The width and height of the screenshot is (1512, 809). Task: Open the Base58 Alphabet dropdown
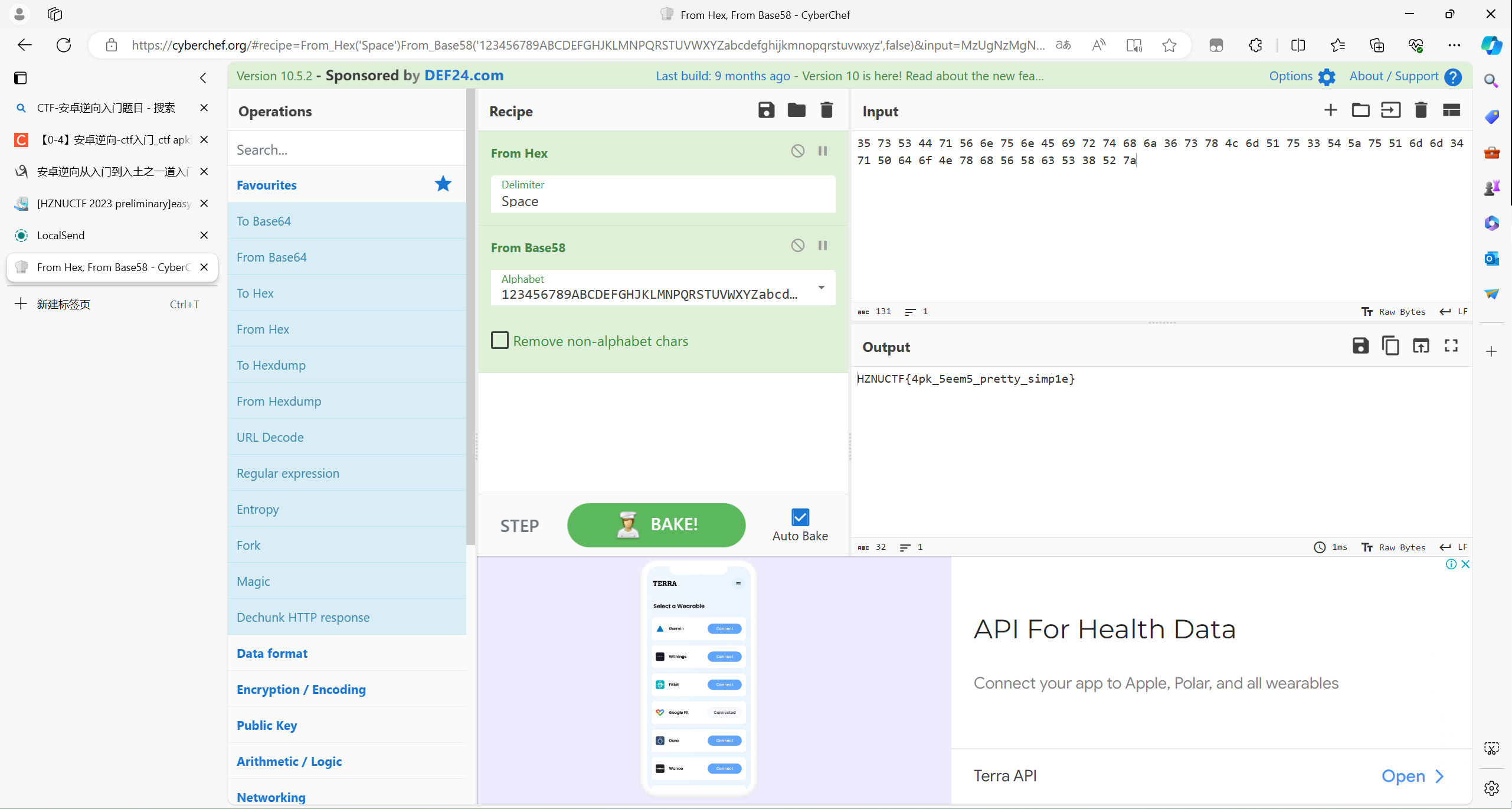pos(663,288)
